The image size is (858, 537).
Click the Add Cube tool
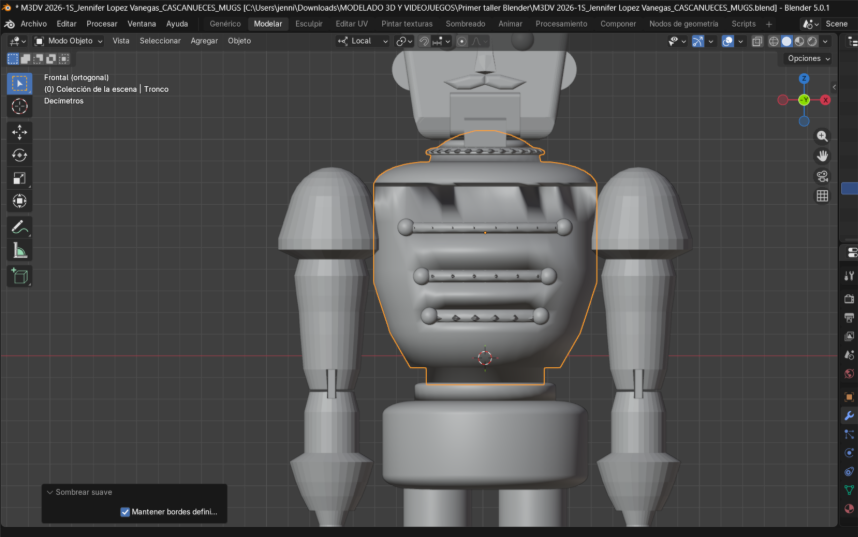tap(19, 275)
